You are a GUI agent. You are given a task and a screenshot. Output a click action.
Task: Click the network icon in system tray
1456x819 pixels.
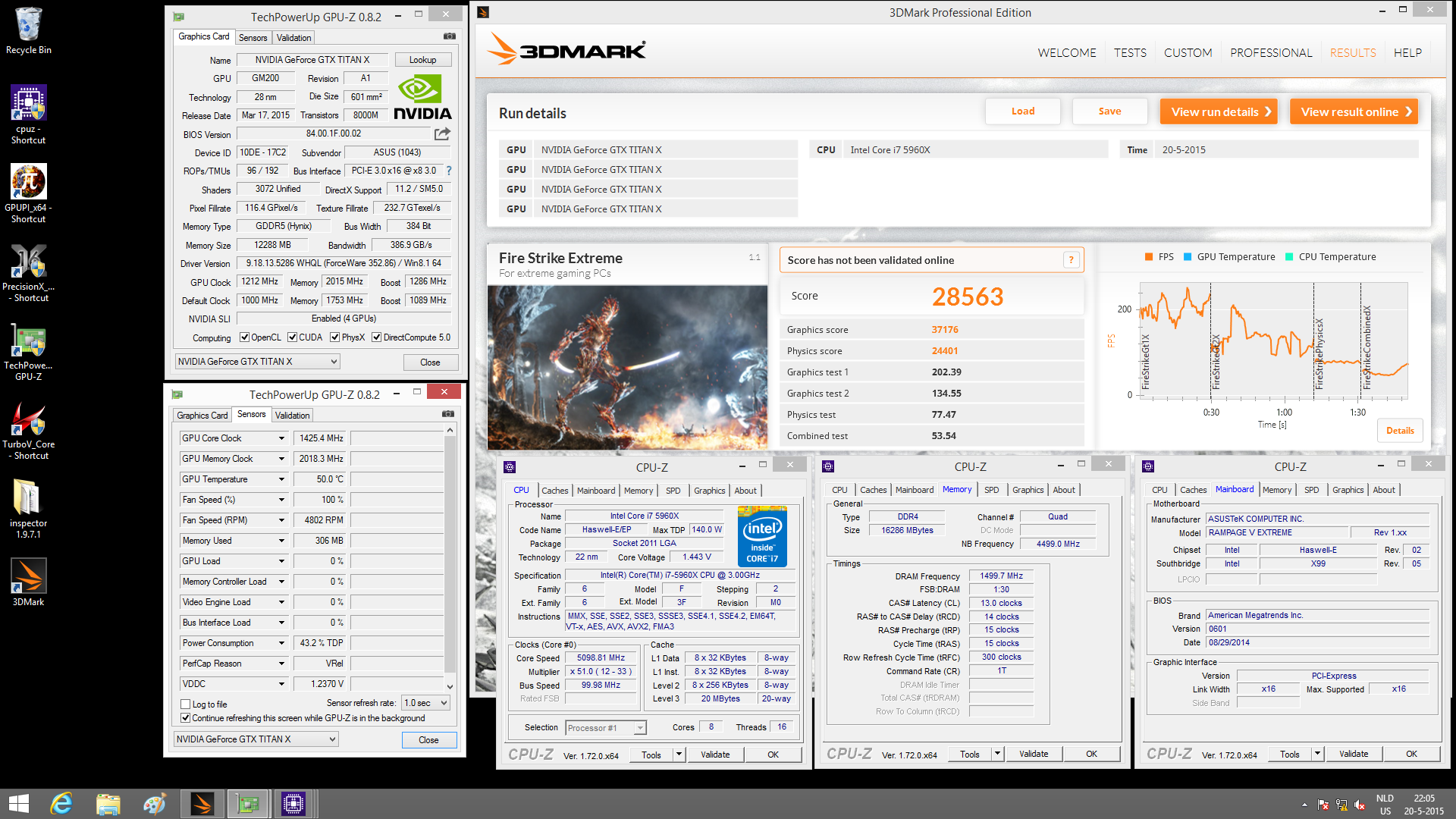(x=1341, y=805)
